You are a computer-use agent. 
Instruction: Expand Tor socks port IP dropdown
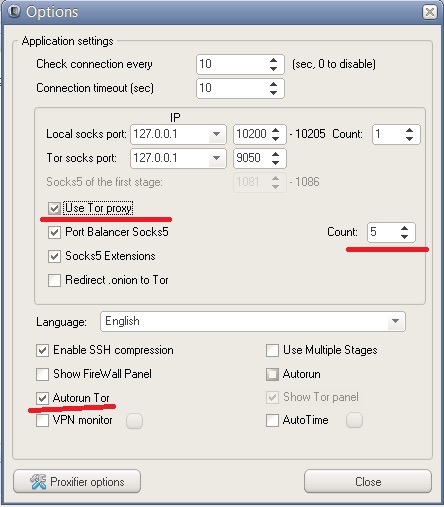[x=217, y=158]
